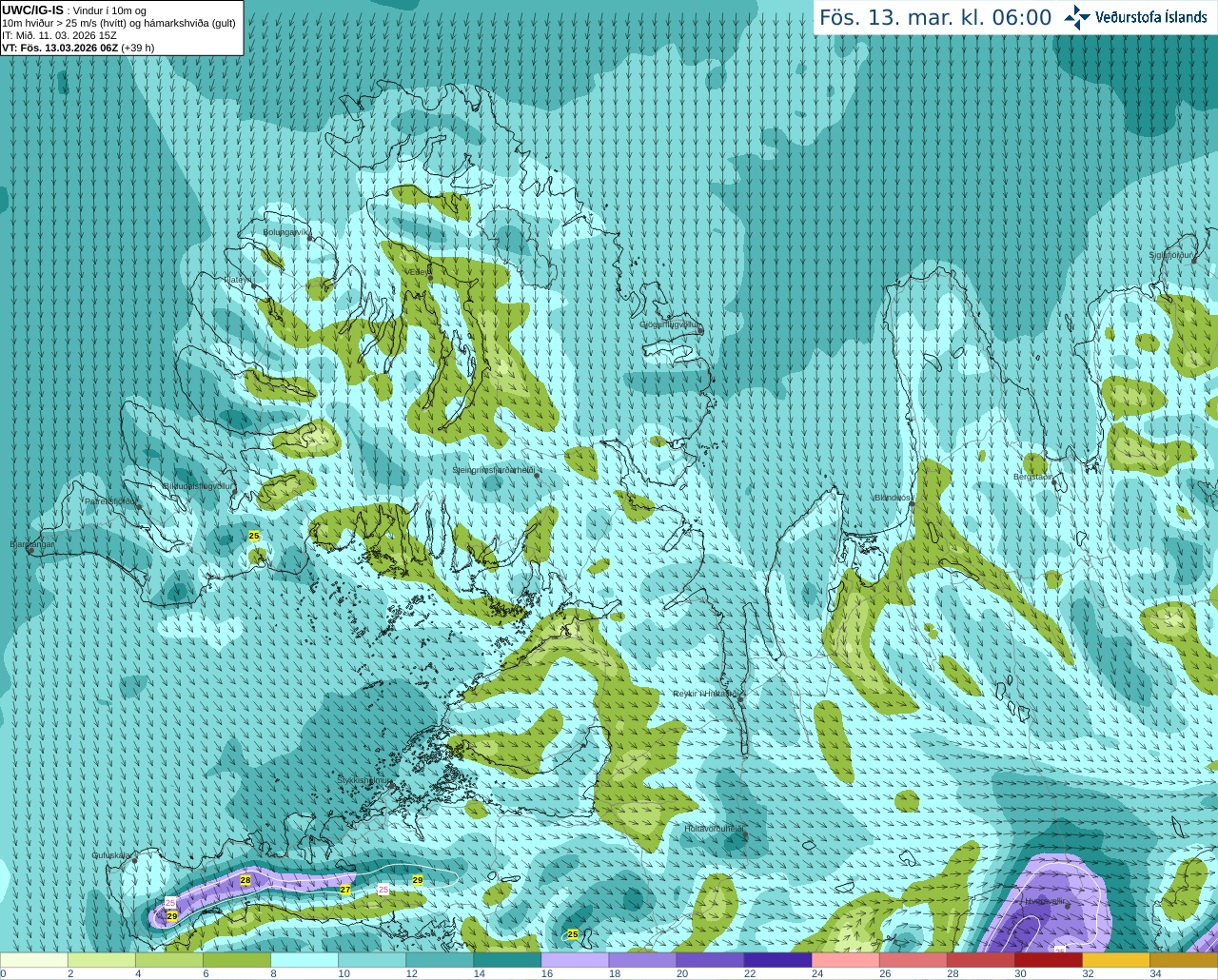
Task: Pick the 12–14 m/s teal legend swatch
Action: pos(440,960)
